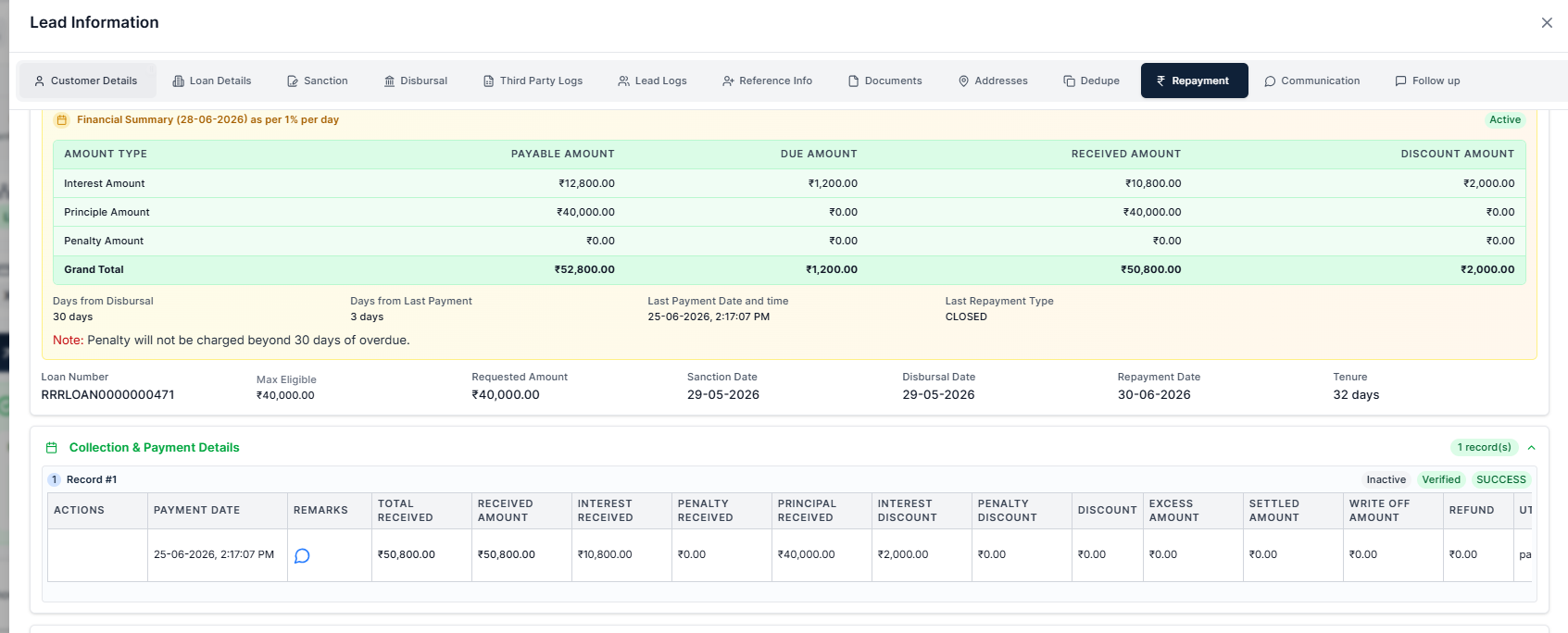Screen dimensions: 1568x633
Task: Switch to the Documents tab
Action: (x=885, y=81)
